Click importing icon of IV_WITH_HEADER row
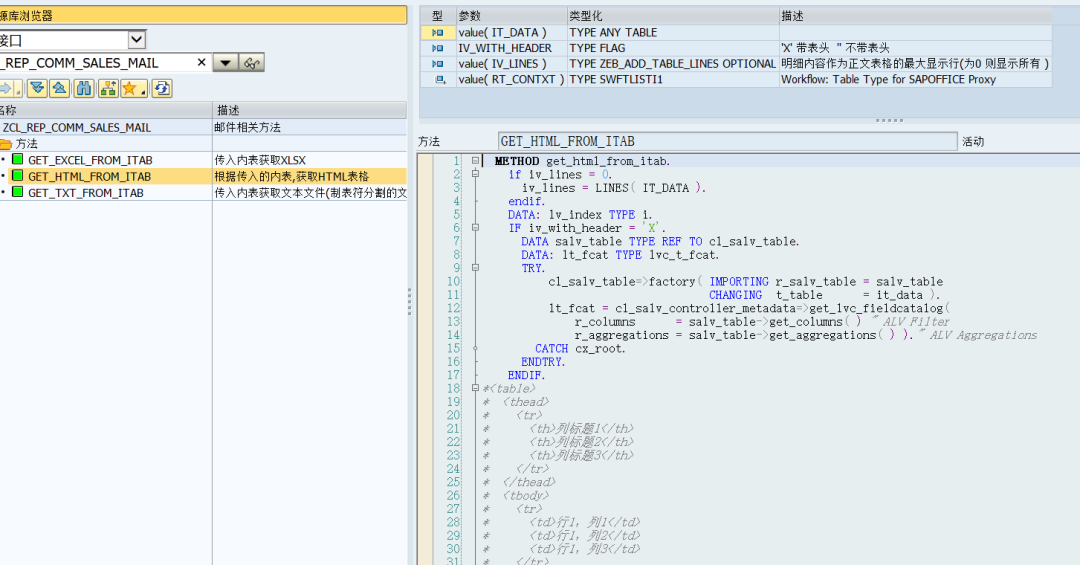Screen dimensions: 1080x565 pos(437,48)
